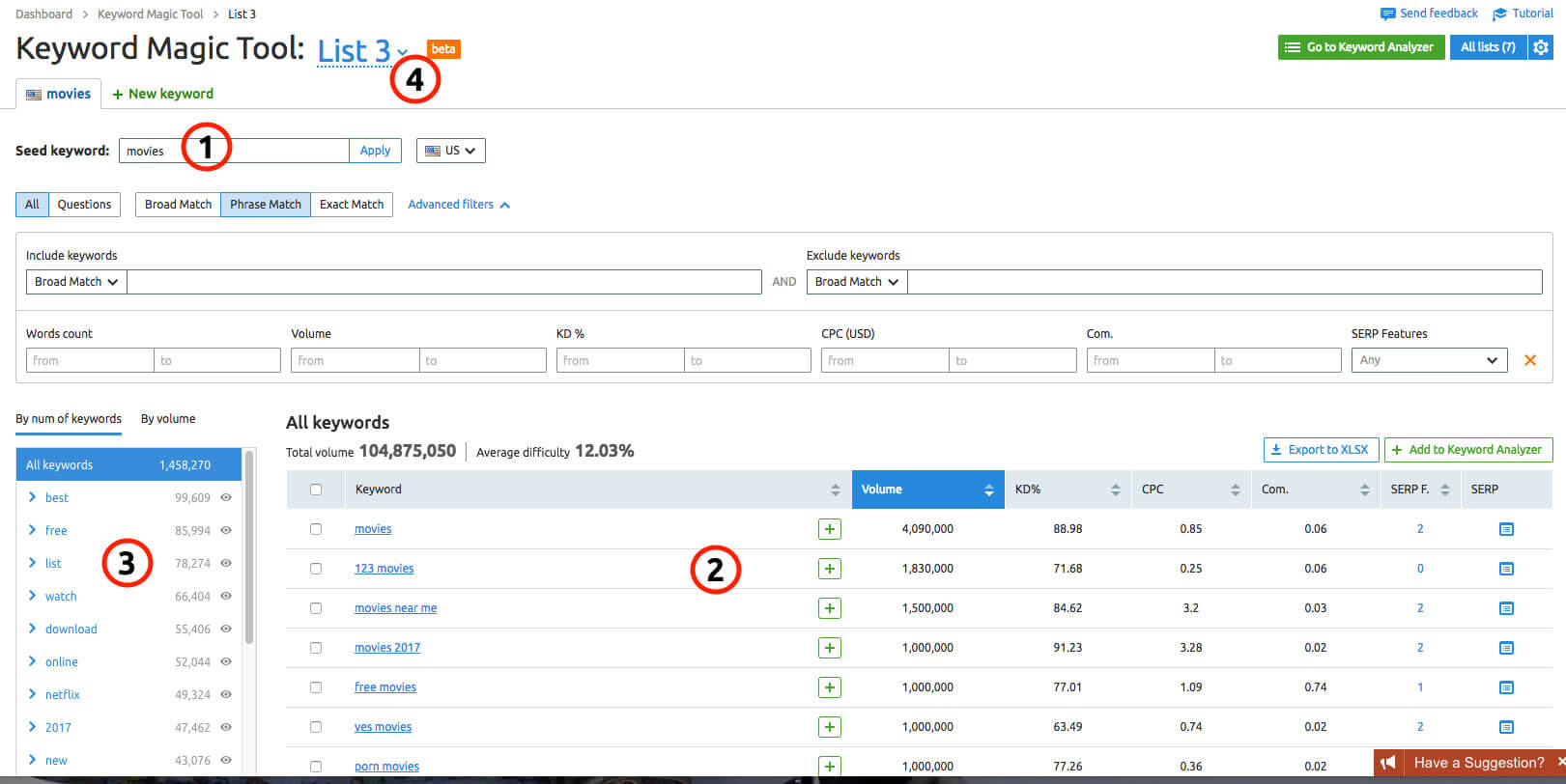Screen dimensions: 1566x784
Task: Sort by KD% column arrows
Action: tap(1115, 490)
